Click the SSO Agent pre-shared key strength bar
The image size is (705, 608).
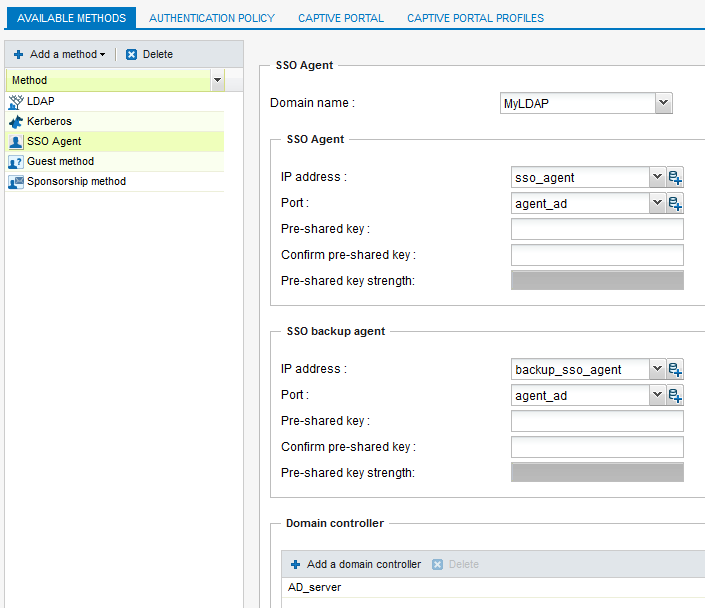pos(597,280)
